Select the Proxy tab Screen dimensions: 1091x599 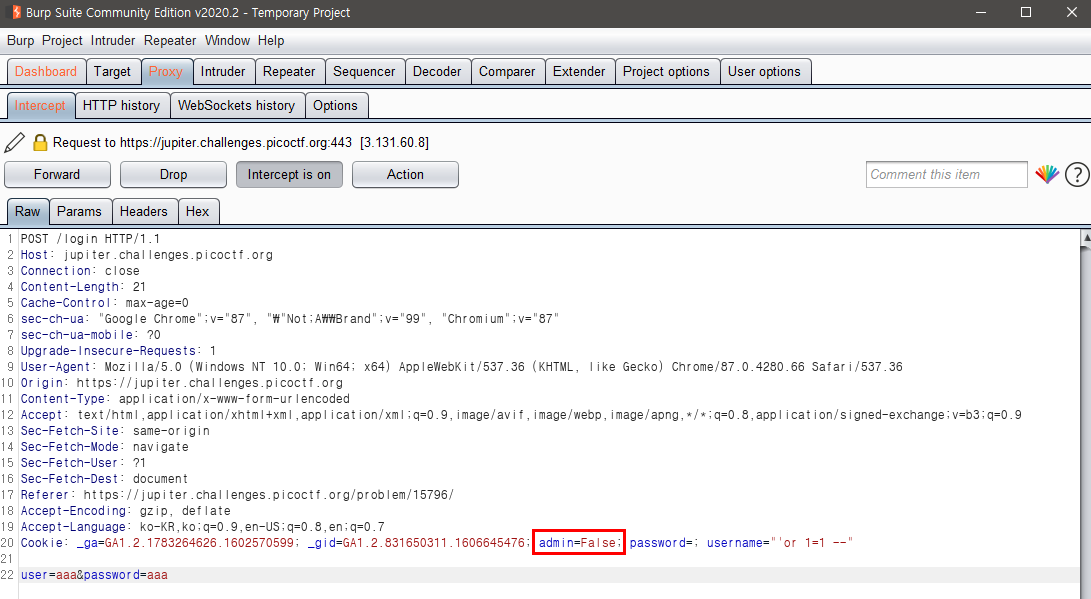click(166, 72)
